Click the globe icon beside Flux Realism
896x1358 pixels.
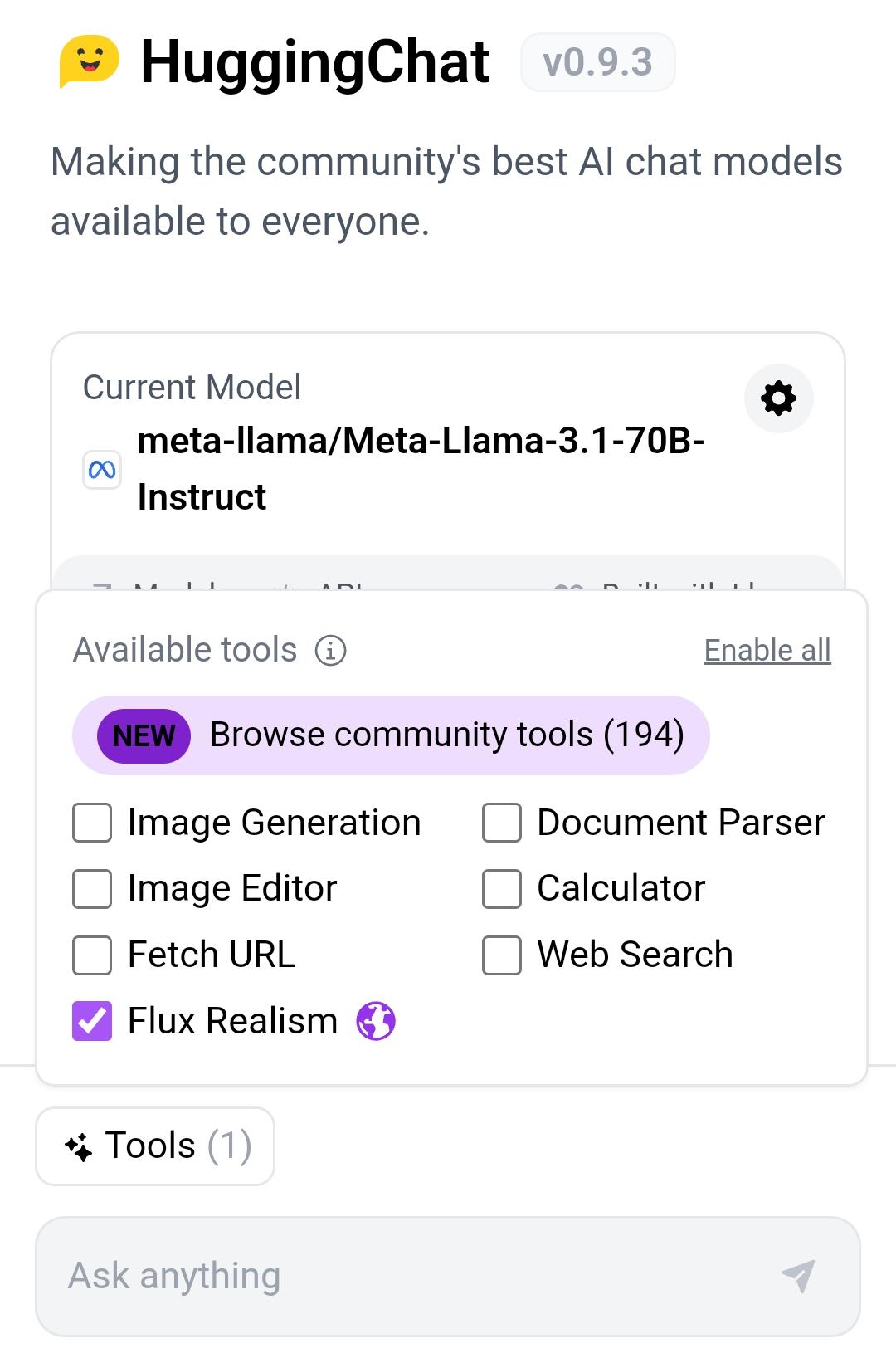click(376, 1021)
